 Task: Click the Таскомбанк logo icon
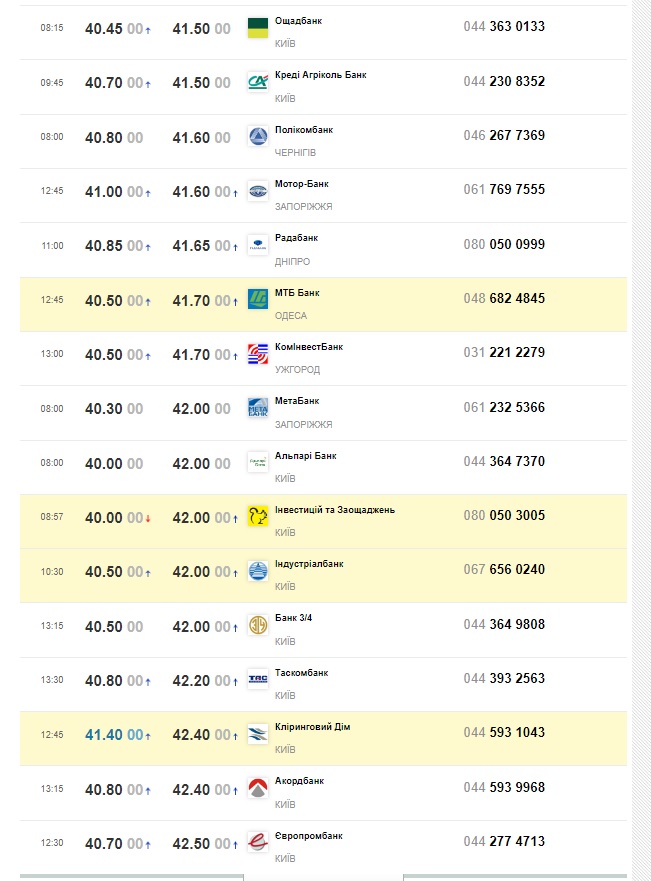[258, 680]
